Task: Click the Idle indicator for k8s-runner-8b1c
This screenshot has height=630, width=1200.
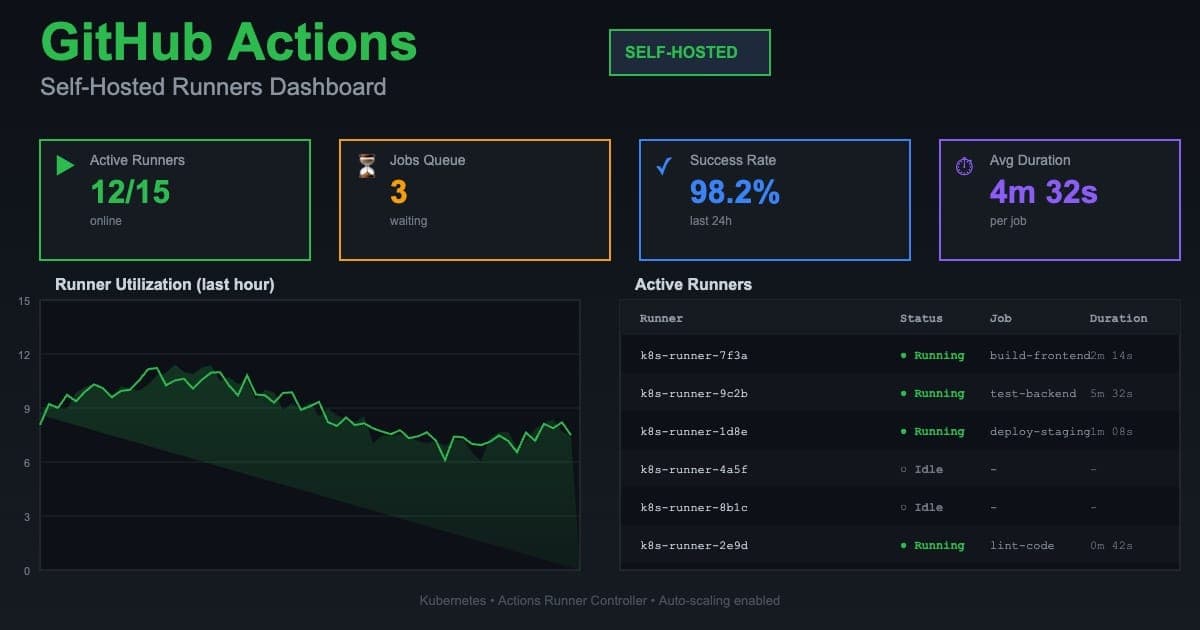Action: coord(905,507)
